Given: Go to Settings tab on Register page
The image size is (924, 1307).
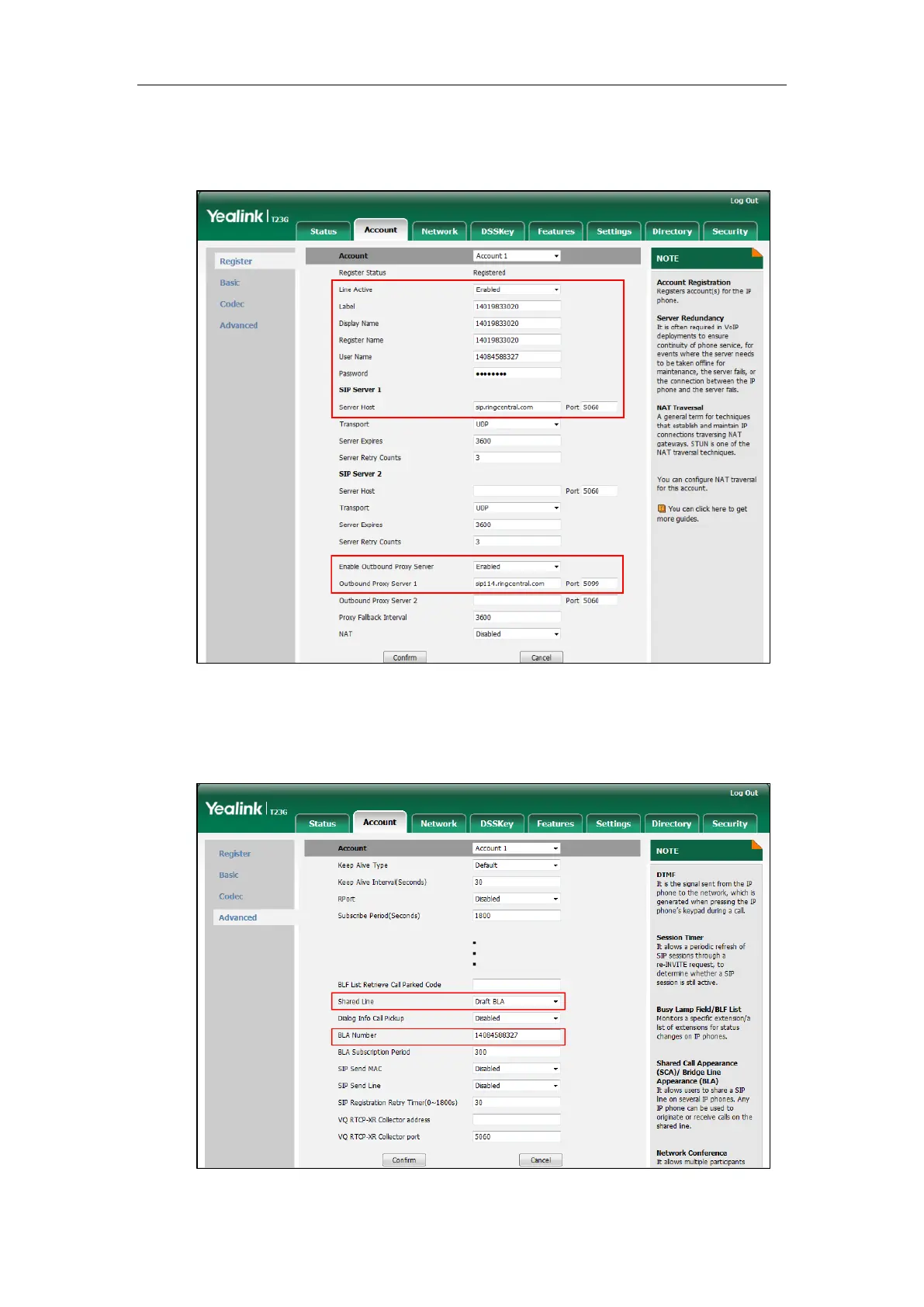Looking at the screenshot, I should pos(614,231).
